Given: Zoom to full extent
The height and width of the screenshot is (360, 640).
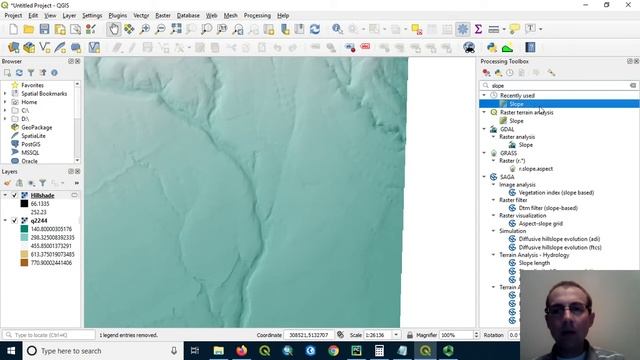Looking at the screenshot, I should click(176, 29).
